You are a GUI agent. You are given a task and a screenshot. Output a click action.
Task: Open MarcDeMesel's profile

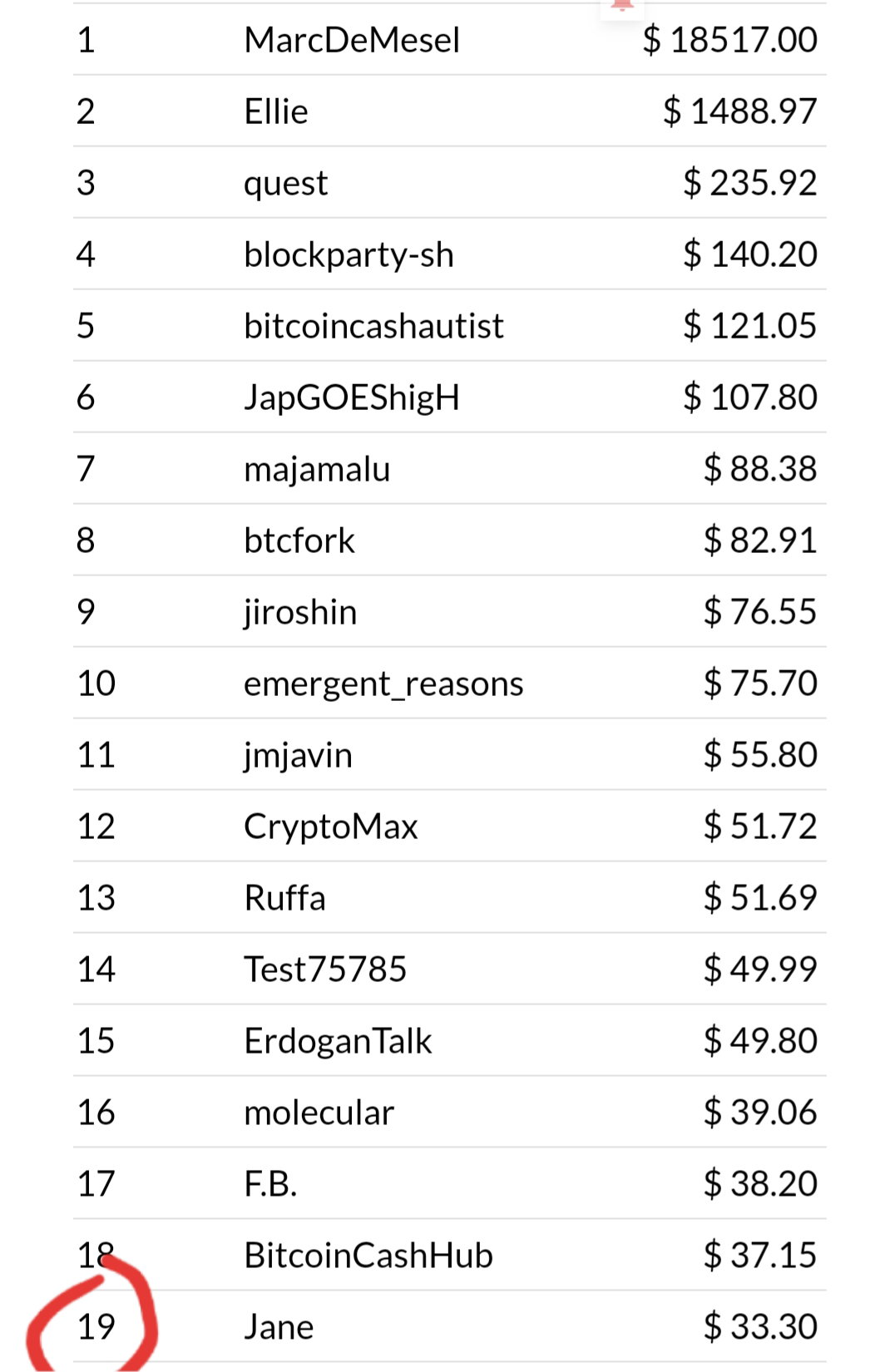click(x=352, y=40)
